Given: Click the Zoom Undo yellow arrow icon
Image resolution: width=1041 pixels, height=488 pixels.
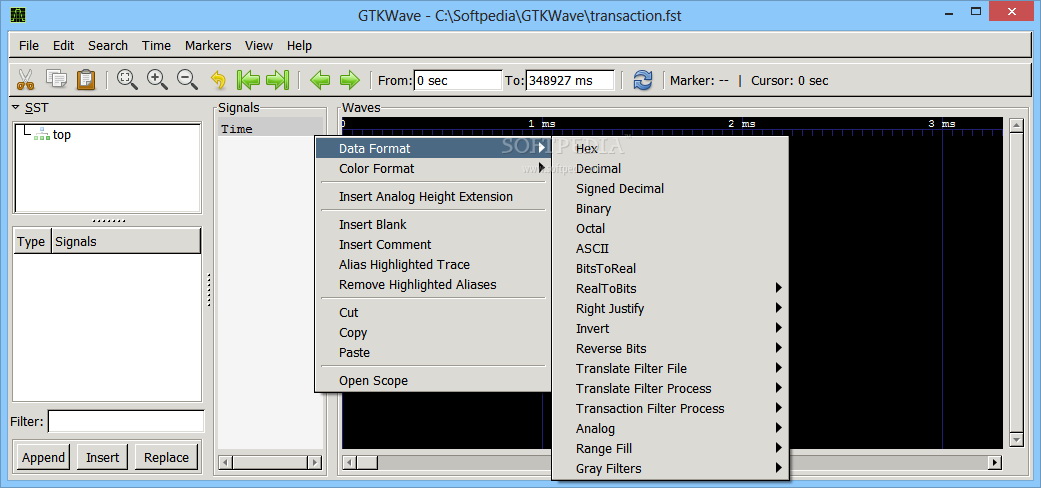Looking at the screenshot, I should point(218,80).
